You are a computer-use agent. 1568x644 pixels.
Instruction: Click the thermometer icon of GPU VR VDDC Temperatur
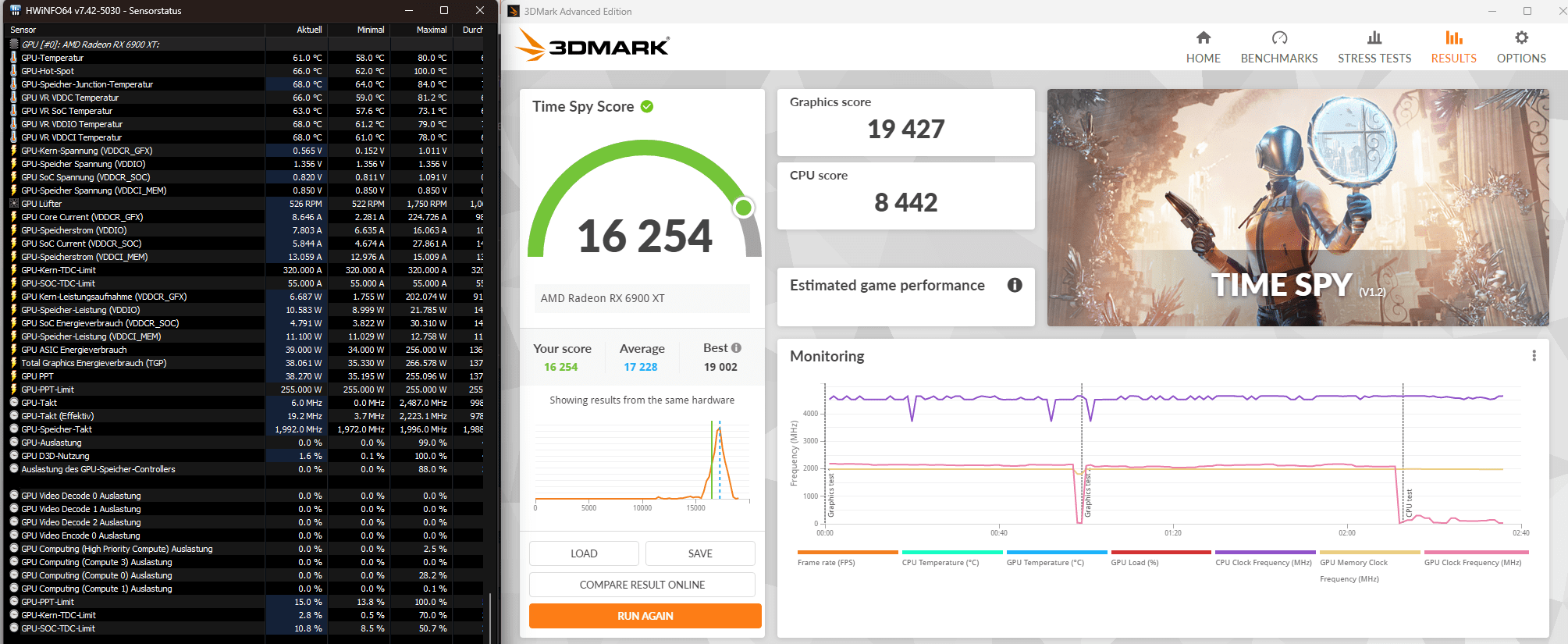(13, 98)
